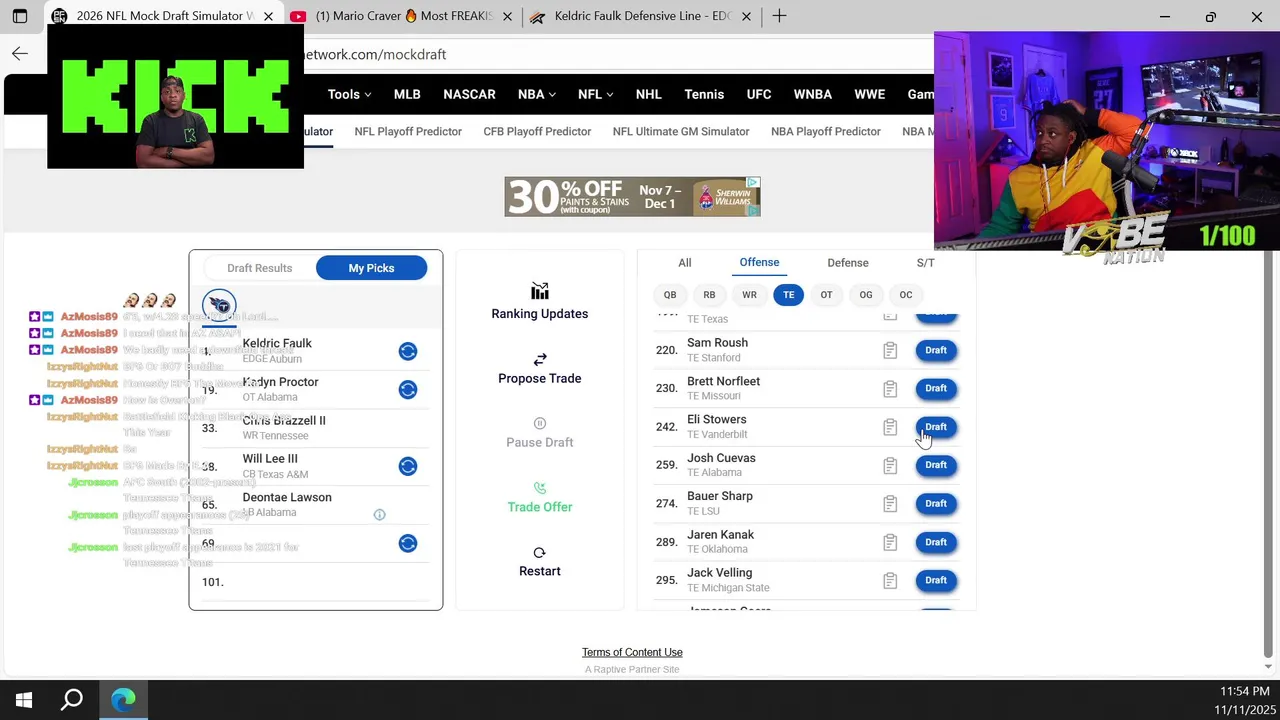The height and width of the screenshot is (720, 1280).
Task: Click the Trade Offer phone icon
Action: (540, 488)
